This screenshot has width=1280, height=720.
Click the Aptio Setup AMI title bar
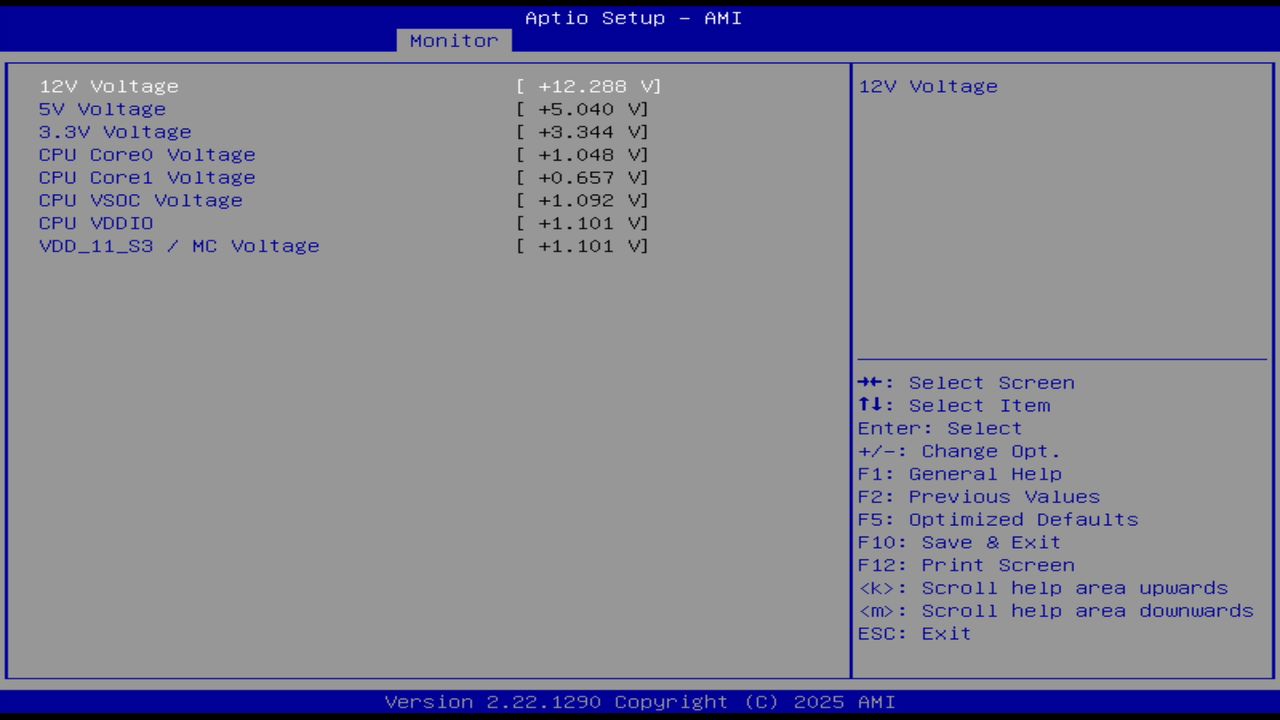coord(632,18)
